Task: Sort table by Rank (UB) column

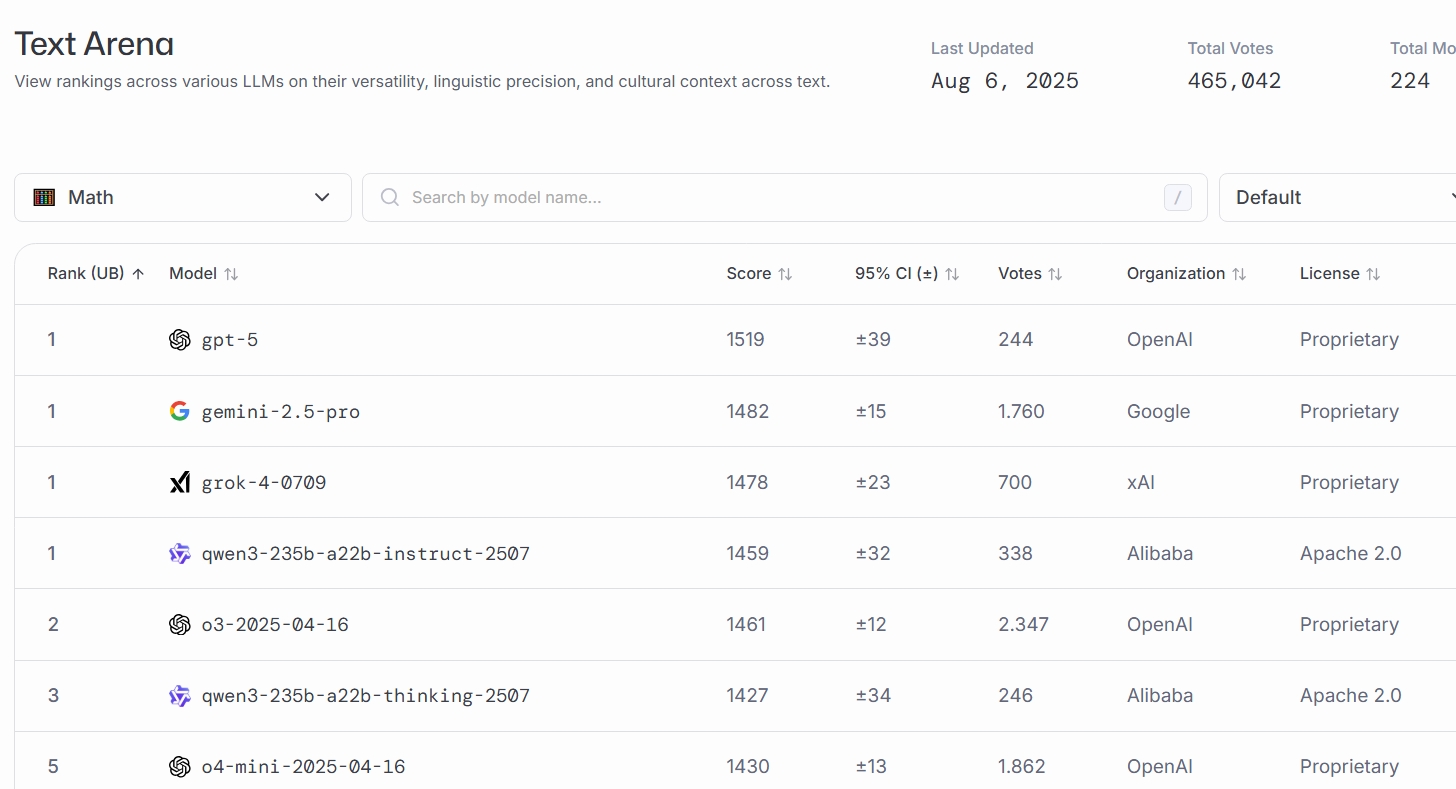Action: [x=96, y=274]
